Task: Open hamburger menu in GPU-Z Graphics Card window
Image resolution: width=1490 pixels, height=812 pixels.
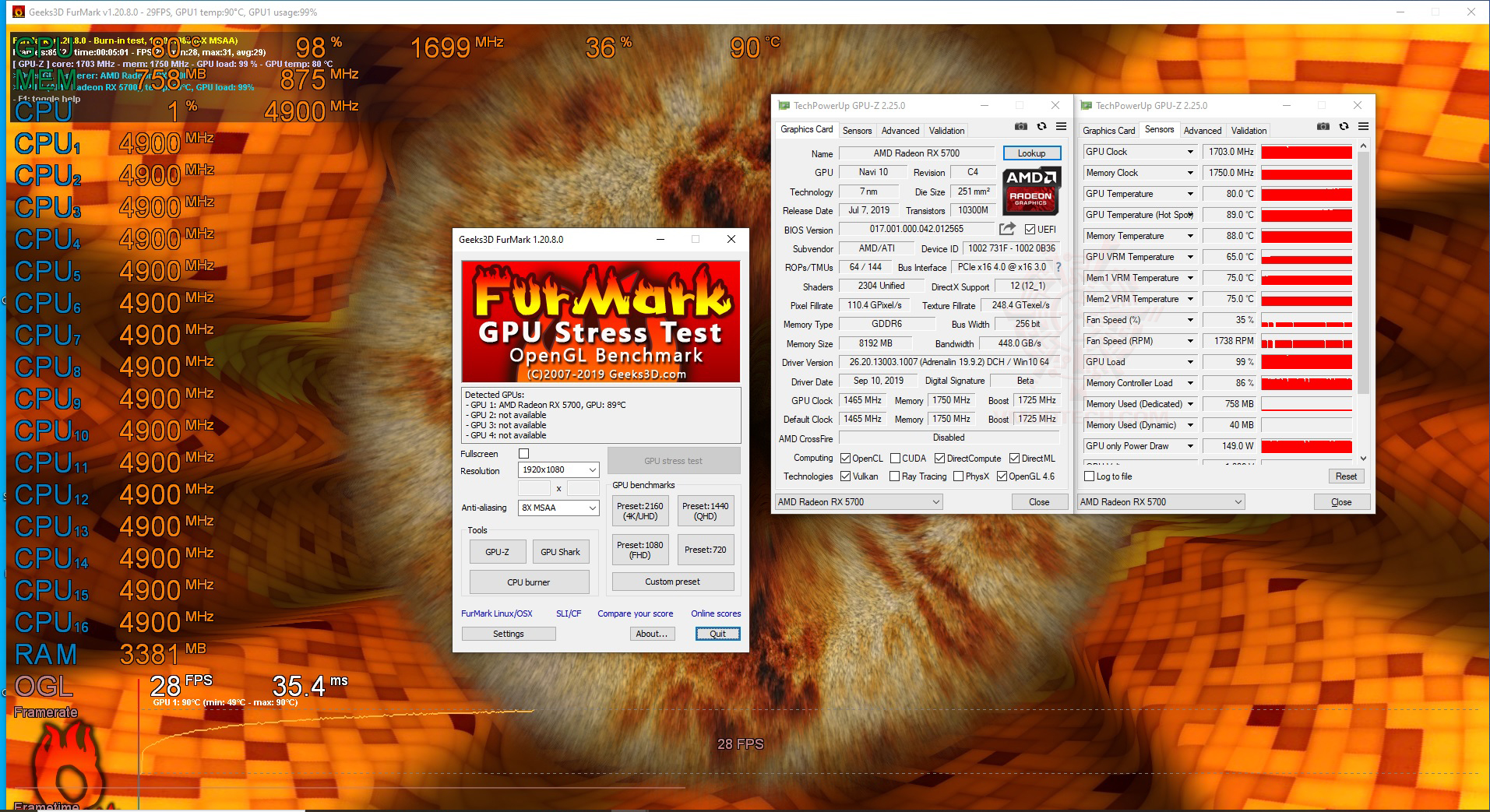Action: coord(1061,127)
